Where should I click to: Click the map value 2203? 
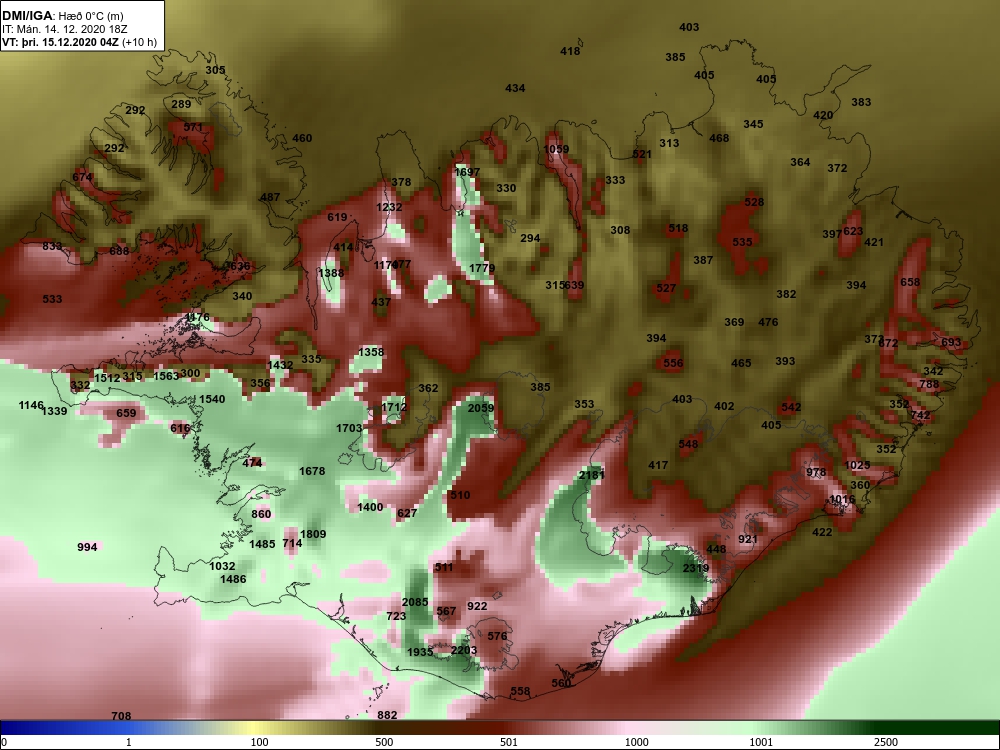coord(464,650)
